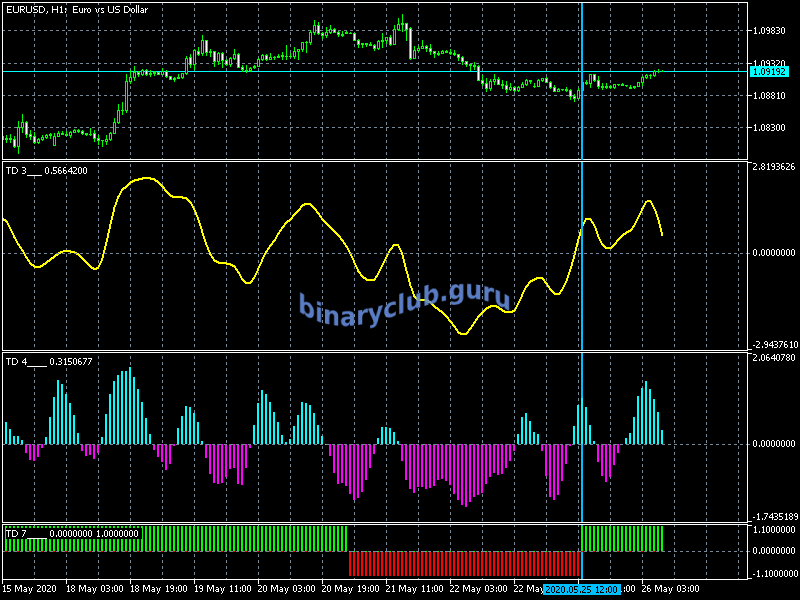Click the cyan current price label 1.09192

click(x=768, y=72)
